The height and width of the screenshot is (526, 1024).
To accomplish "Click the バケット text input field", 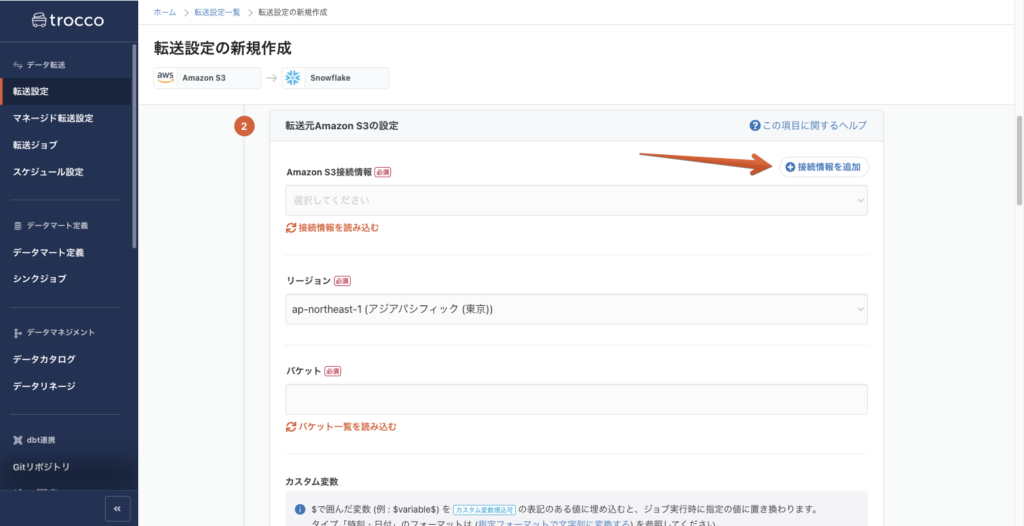I will pos(576,400).
